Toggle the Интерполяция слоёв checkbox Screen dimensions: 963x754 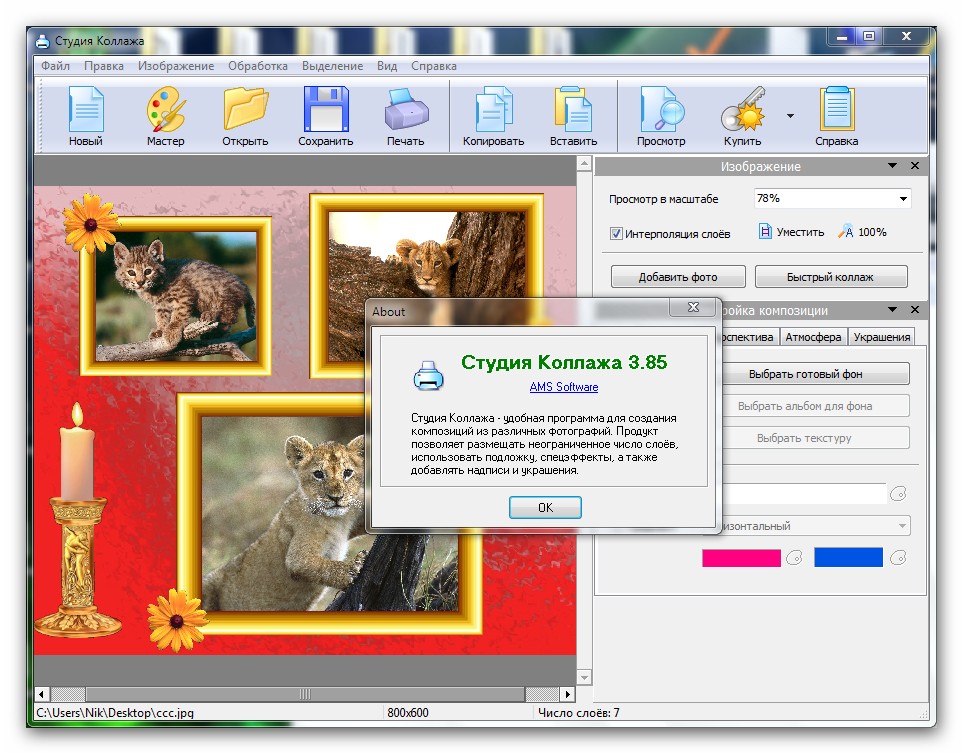click(x=617, y=233)
